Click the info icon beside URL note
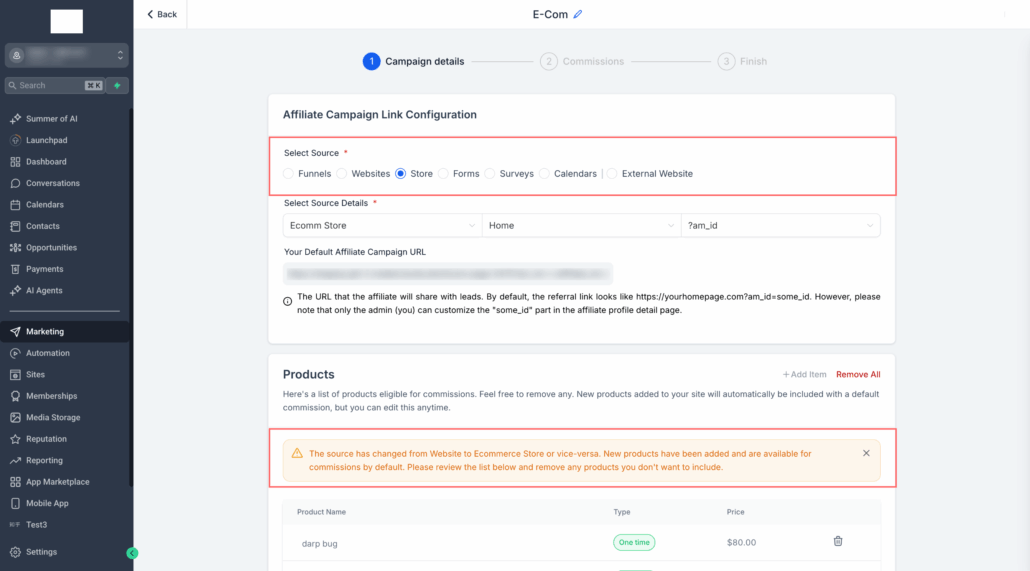The height and width of the screenshot is (571, 1030). tap(288, 302)
